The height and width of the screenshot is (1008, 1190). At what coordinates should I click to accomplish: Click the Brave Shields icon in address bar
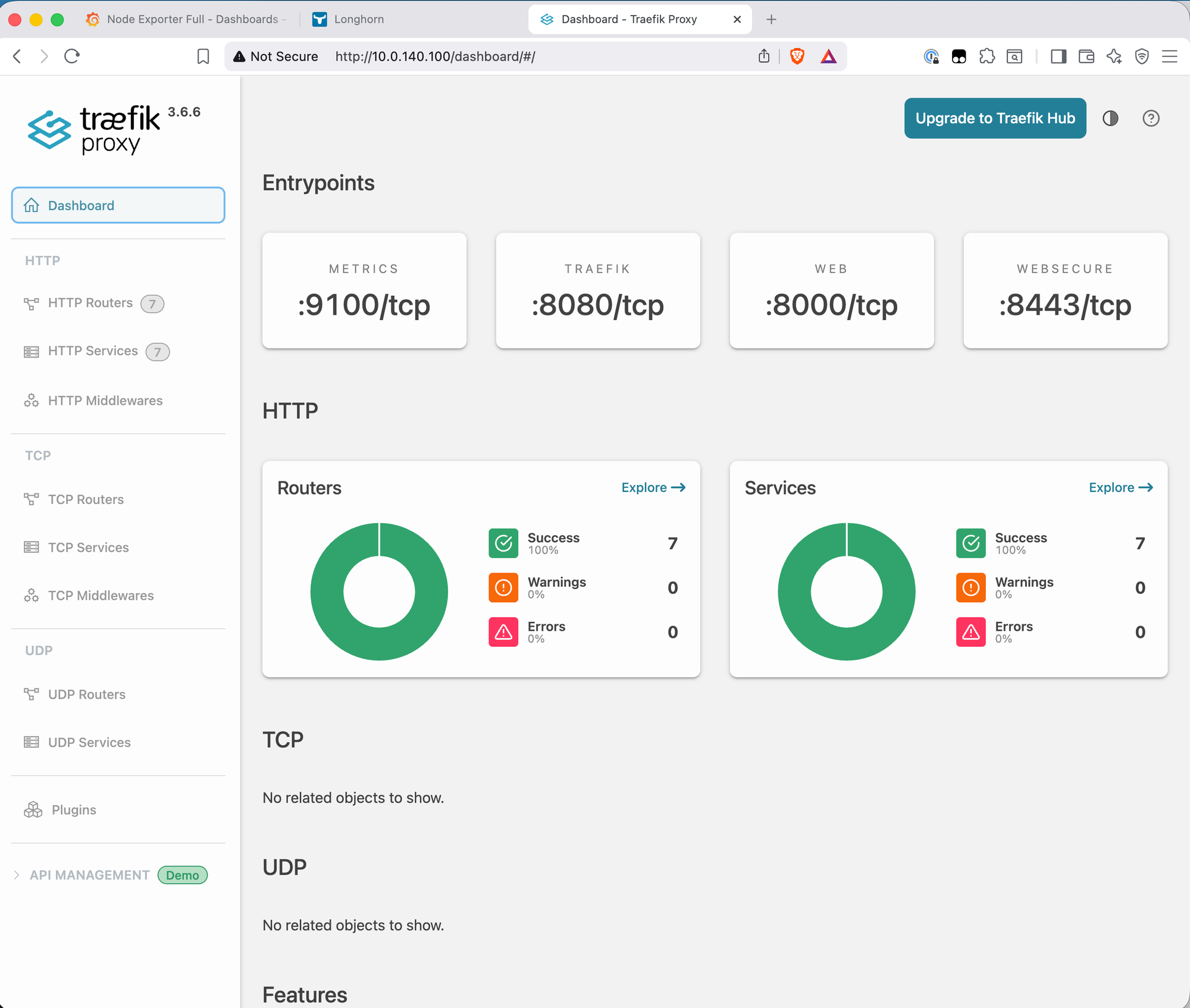click(x=797, y=56)
